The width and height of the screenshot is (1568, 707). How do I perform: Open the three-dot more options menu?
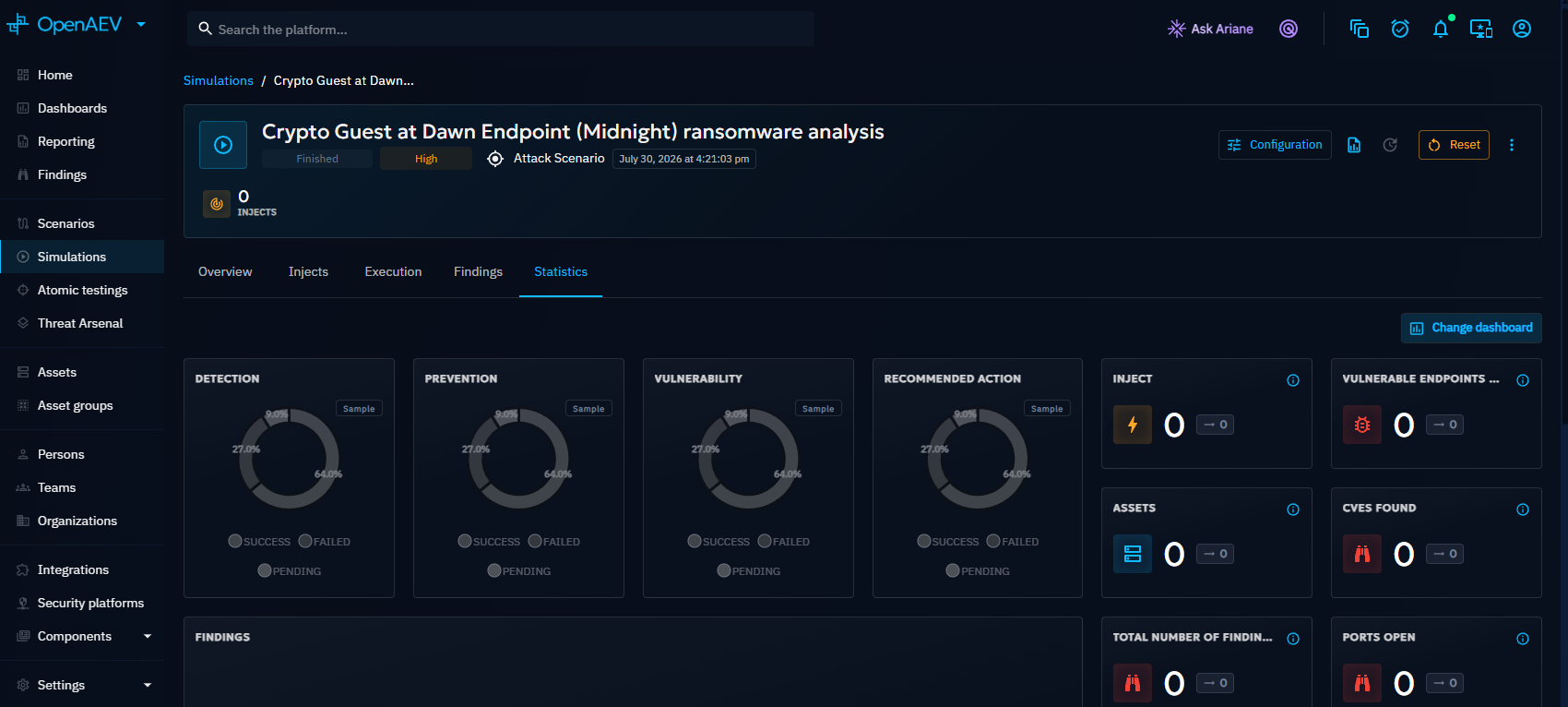[x=1512, y=145]
